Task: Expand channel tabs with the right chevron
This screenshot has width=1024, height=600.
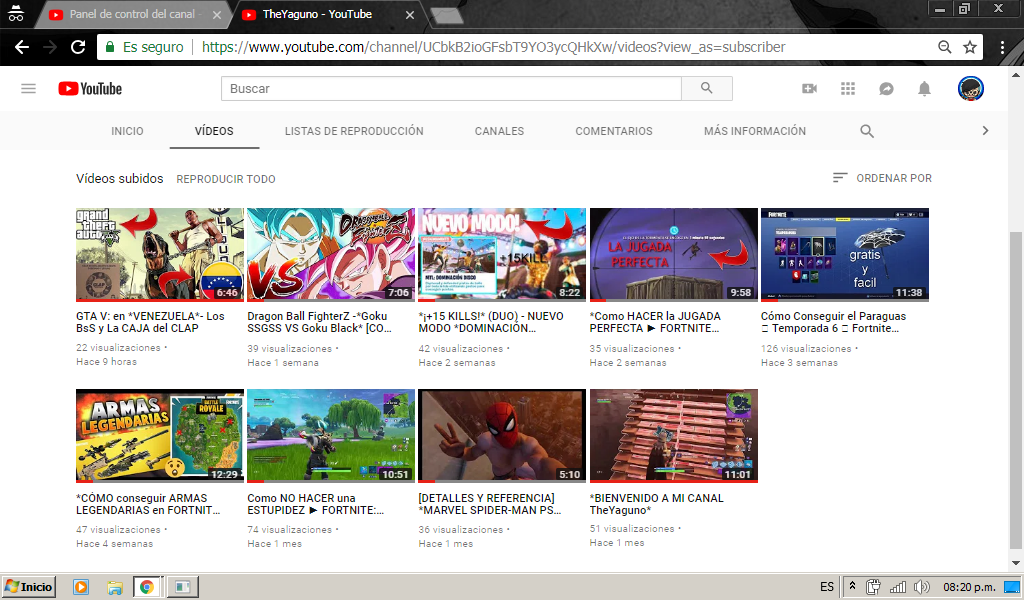Action: pos(985,131)
